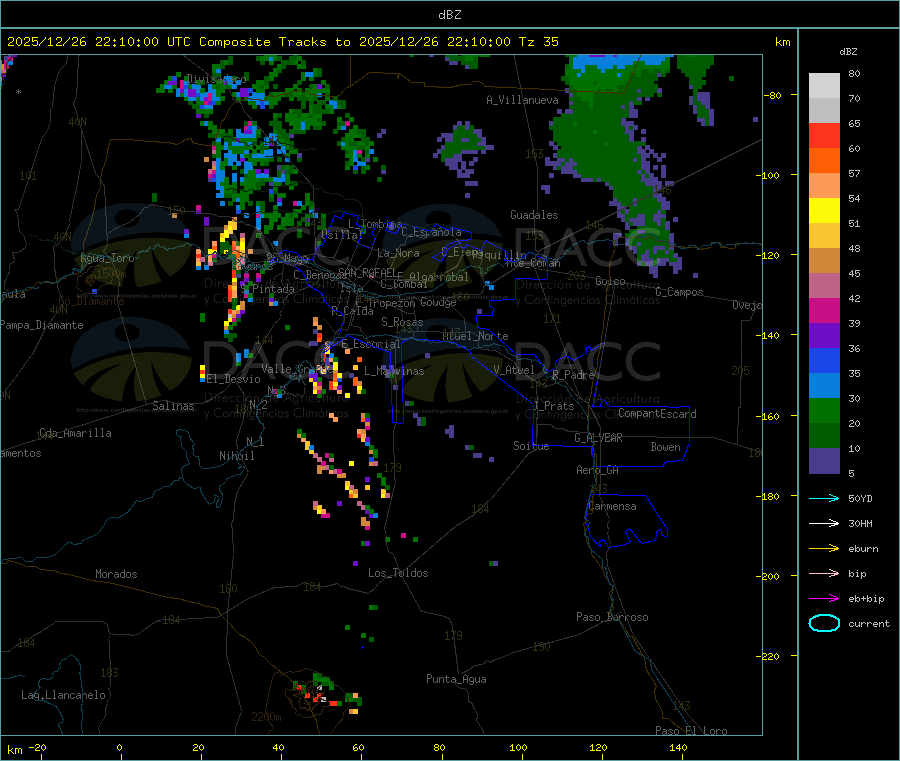Click the Guico map label

click(x=610, y=281)
